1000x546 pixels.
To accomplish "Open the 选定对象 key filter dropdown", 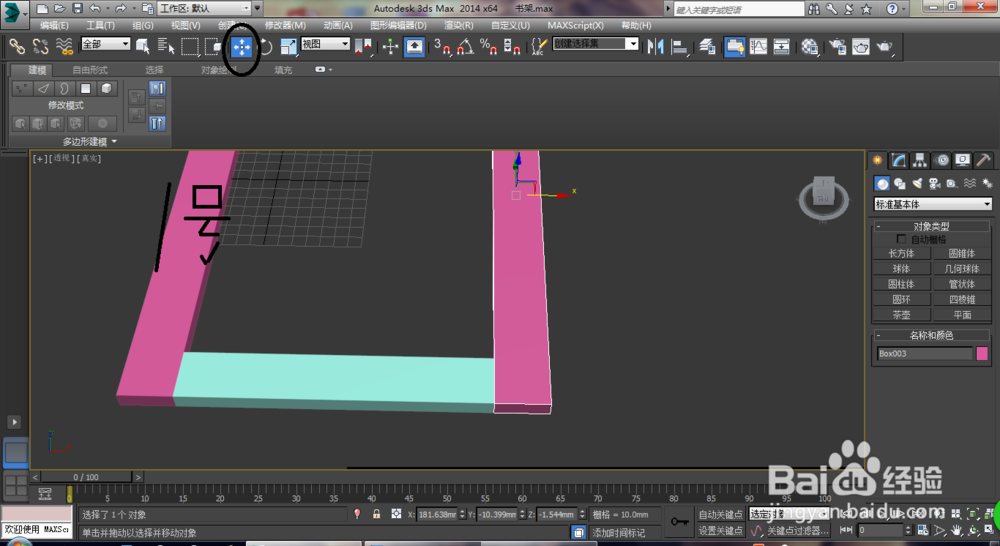I will tap(790, 514).
